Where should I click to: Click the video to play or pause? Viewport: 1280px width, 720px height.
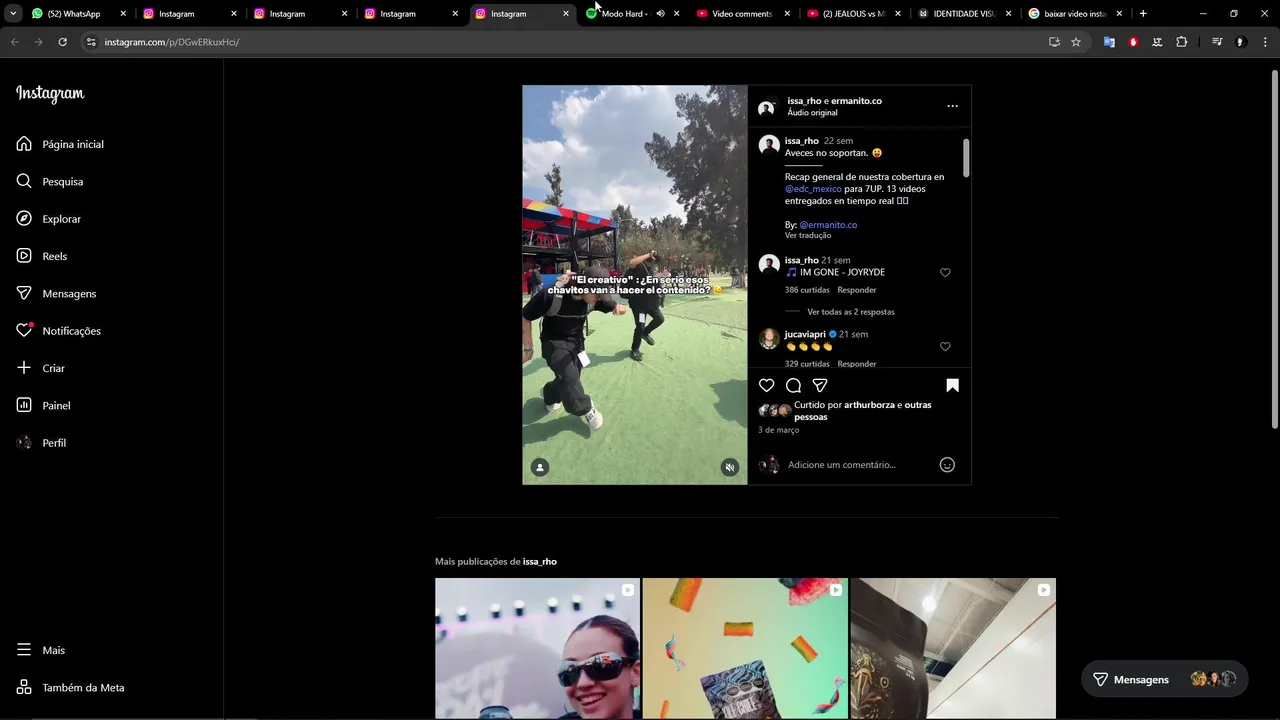click(634, 285)
